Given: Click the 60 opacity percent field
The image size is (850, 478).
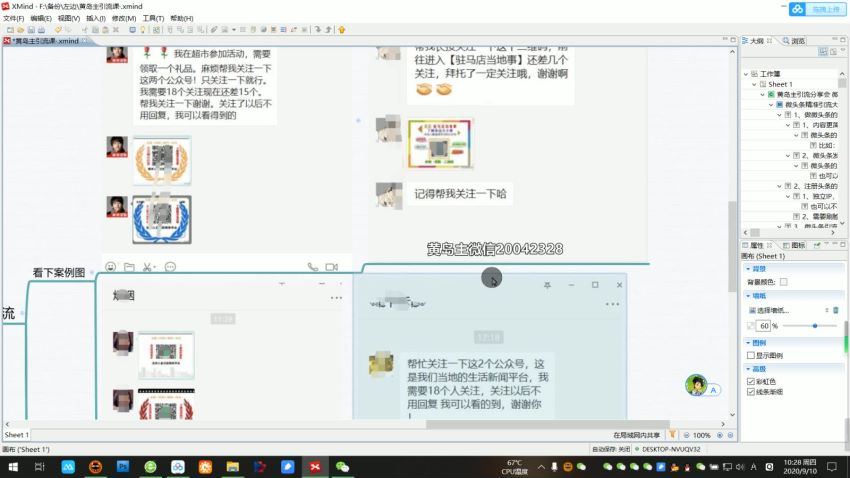Looking at the screenshot, I should [x=763, y=326].
